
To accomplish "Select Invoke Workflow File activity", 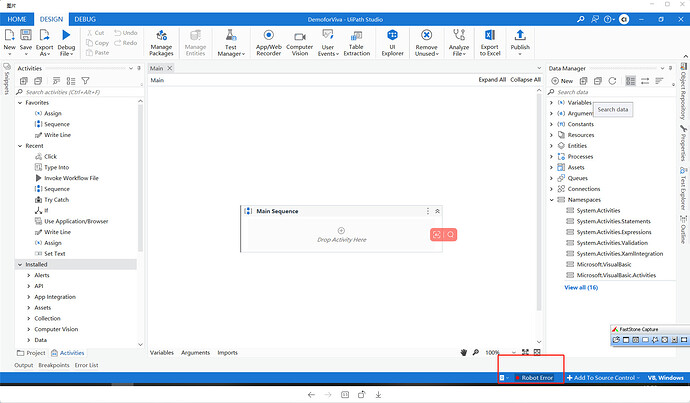I will (x=66, y=178).
